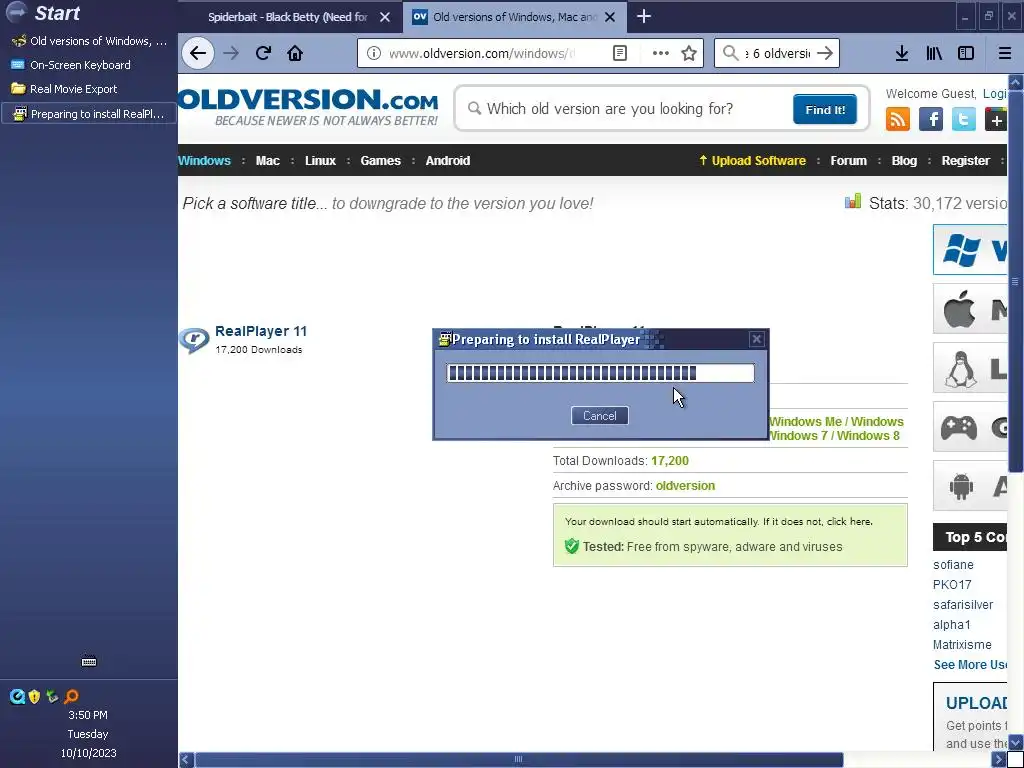Select the Games controller platform tile

[970, 427]
